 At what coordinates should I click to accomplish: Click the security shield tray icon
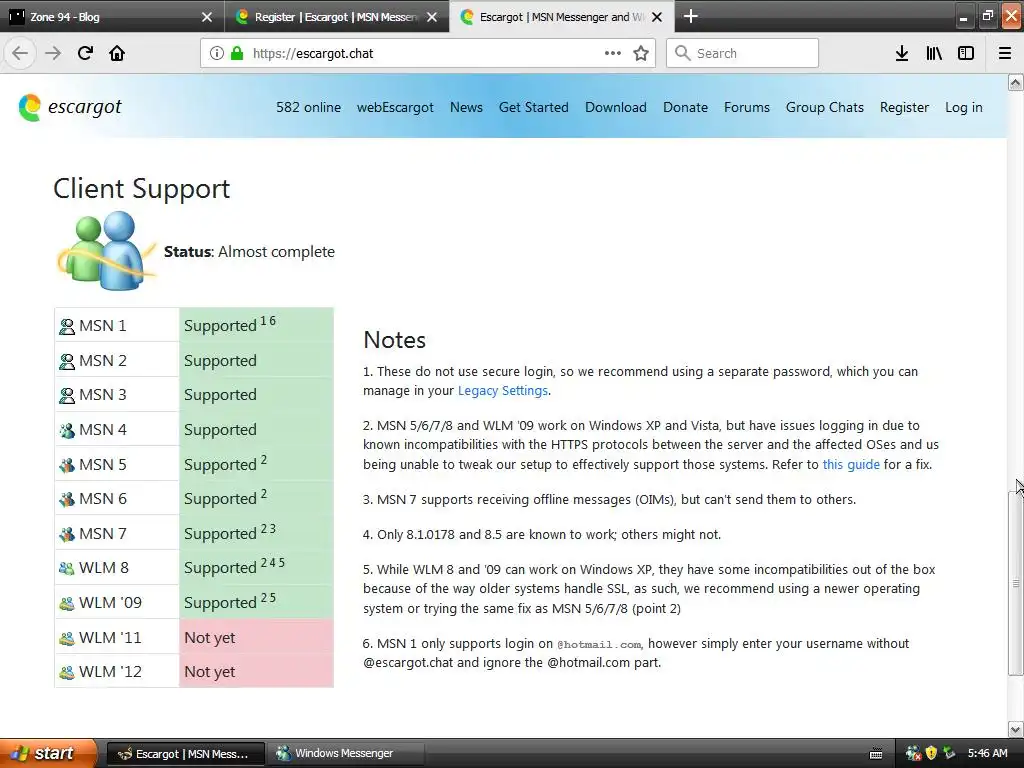coord(931,753)
